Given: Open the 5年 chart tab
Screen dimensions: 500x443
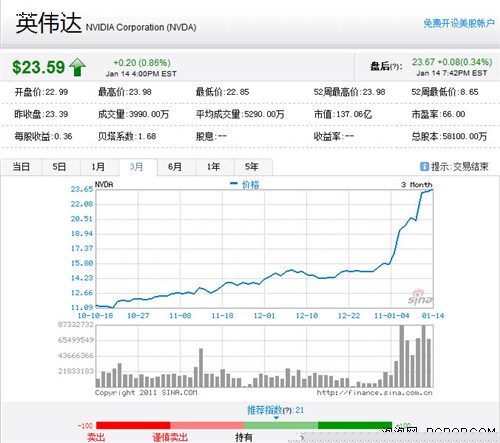Looking at the screenshot, I should coord(252,167).
